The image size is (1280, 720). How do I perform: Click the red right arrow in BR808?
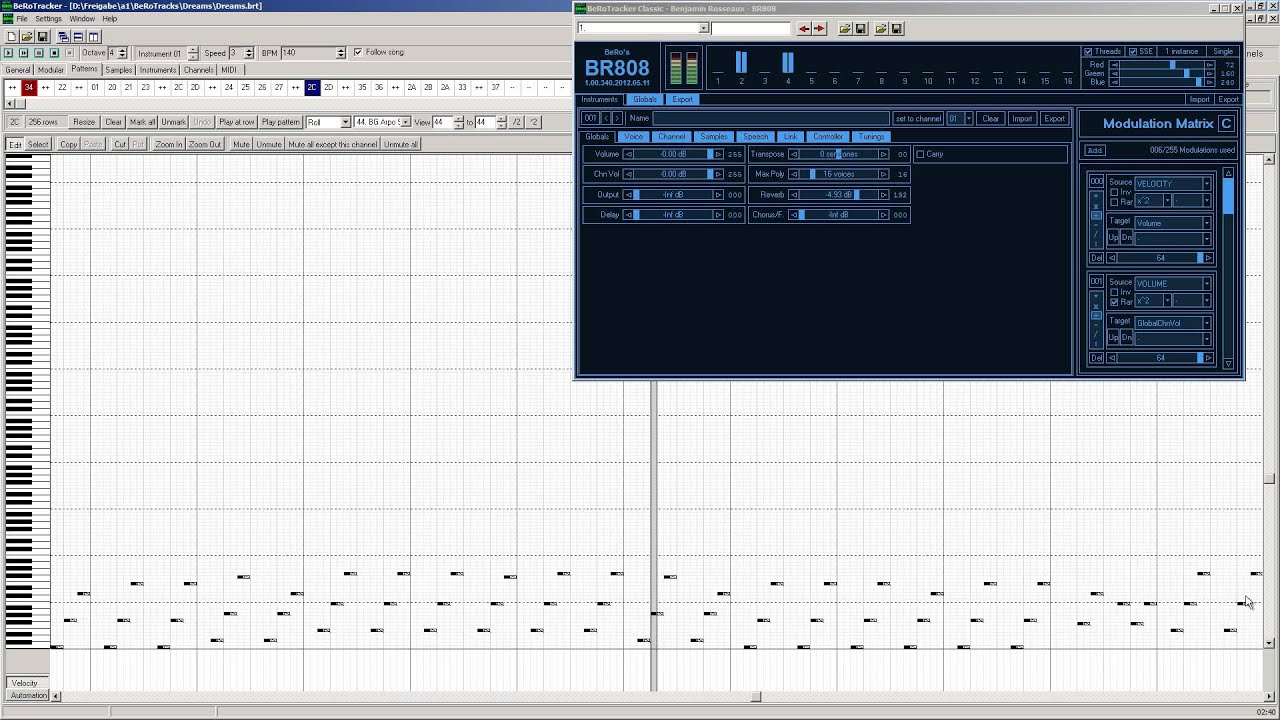coord(819,29)
